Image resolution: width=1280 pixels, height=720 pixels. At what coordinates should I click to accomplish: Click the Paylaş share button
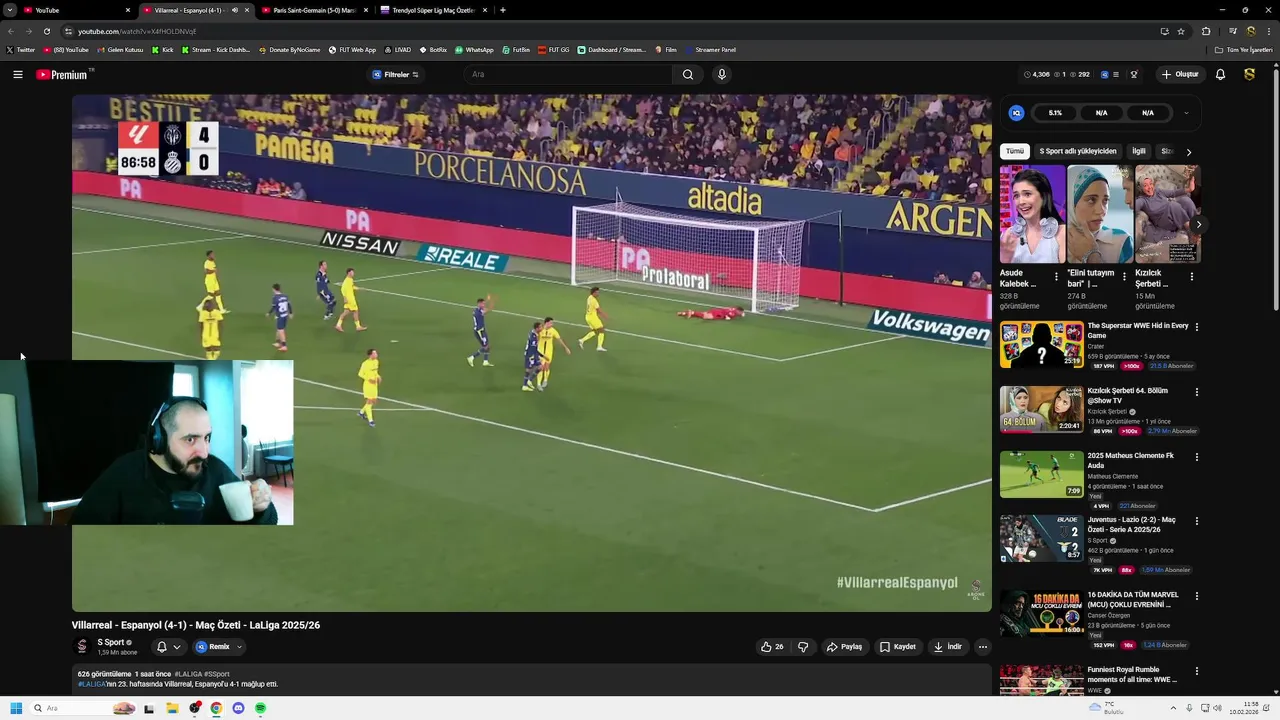pos(844,647)
